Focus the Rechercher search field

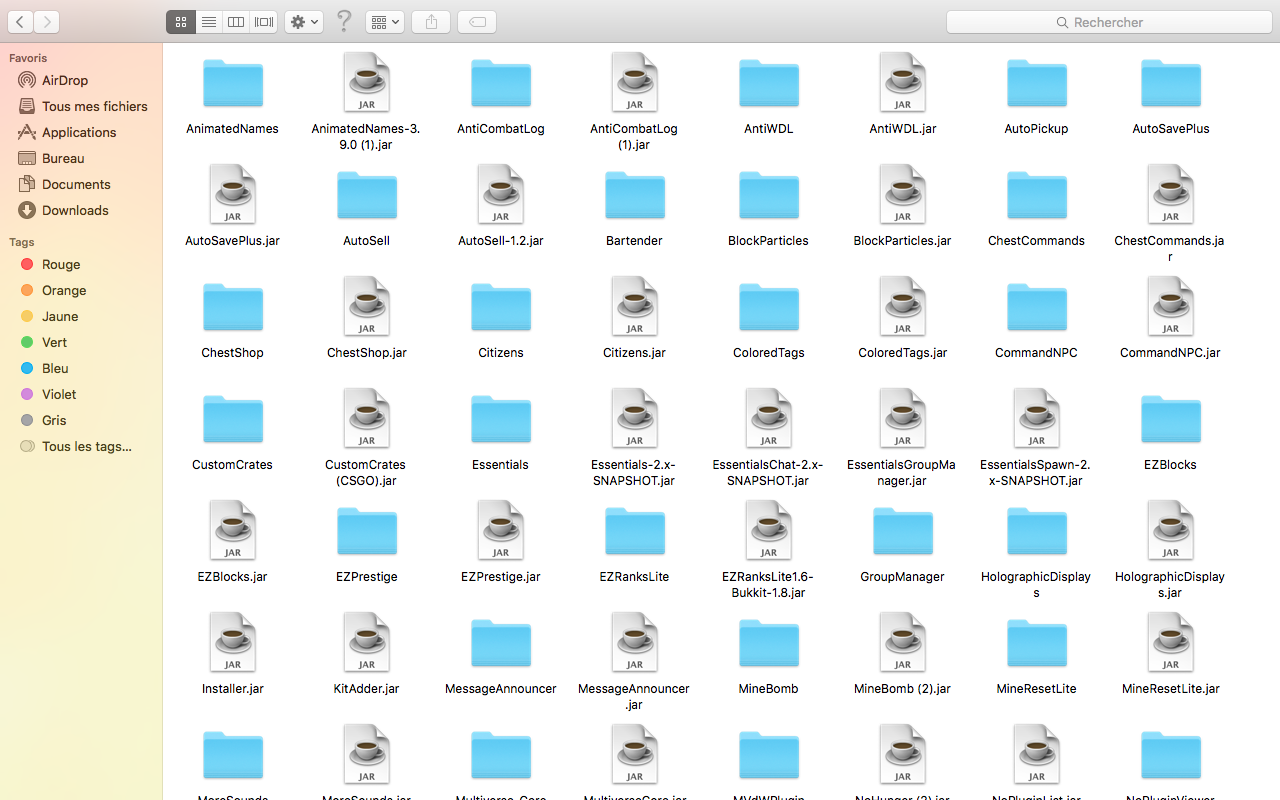pos(1108,22)
